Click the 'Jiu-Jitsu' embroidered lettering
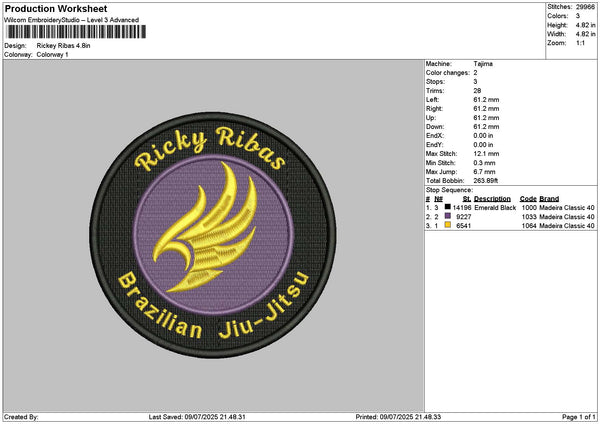 click(264, 306)
